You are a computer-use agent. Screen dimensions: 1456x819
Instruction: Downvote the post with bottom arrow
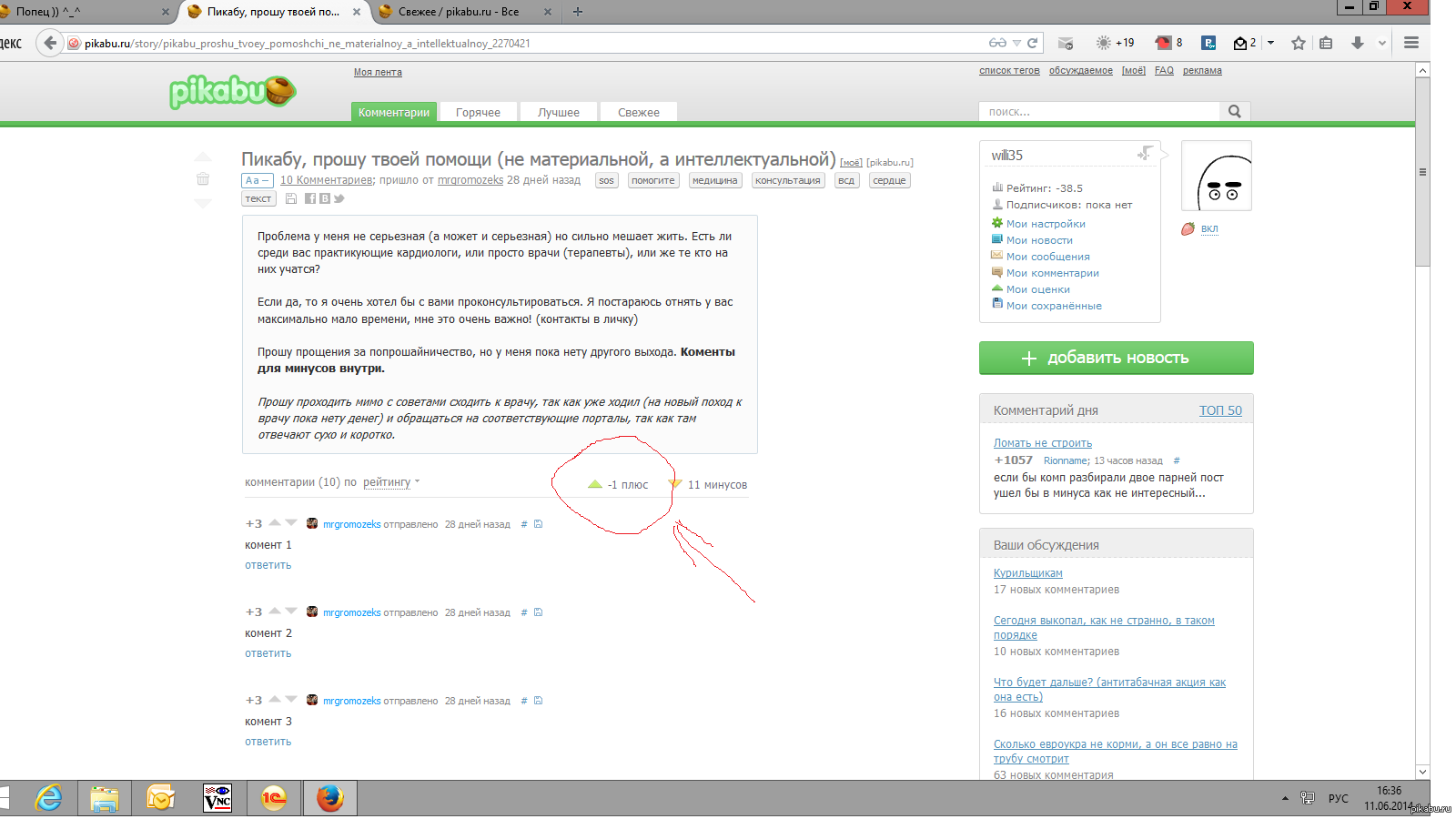203,203
